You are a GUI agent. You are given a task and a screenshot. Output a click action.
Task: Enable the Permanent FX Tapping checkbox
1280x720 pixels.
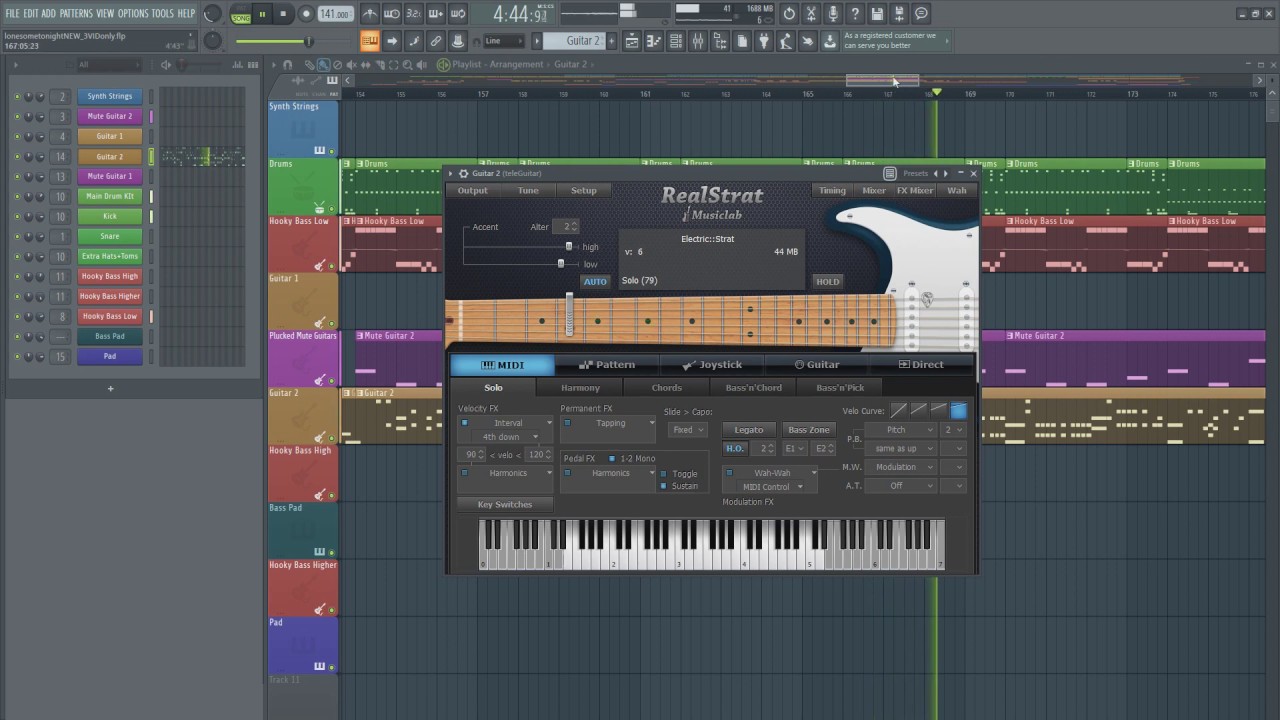(567, 423)
